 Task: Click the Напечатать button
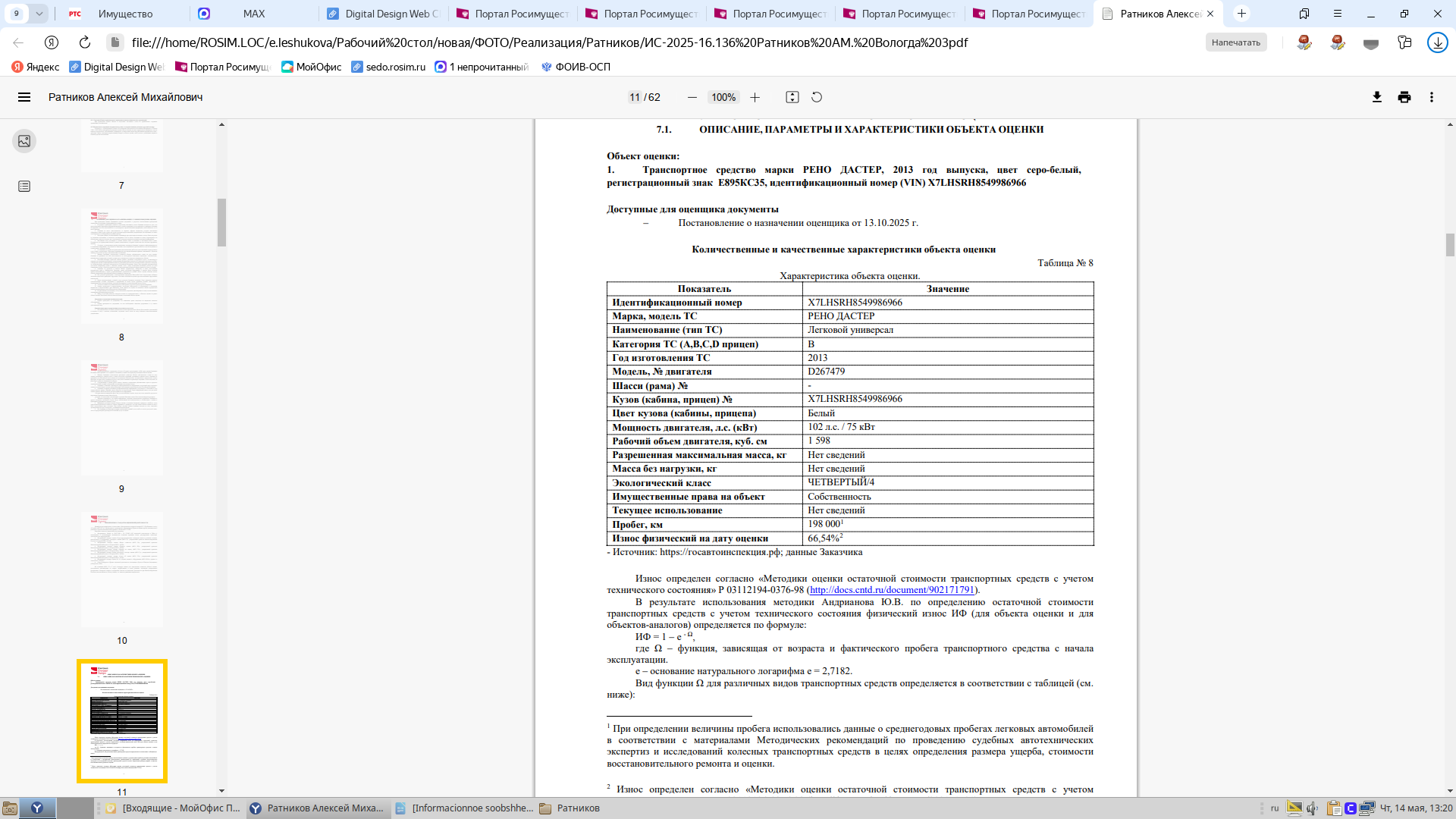click(x=1236, y=42)
